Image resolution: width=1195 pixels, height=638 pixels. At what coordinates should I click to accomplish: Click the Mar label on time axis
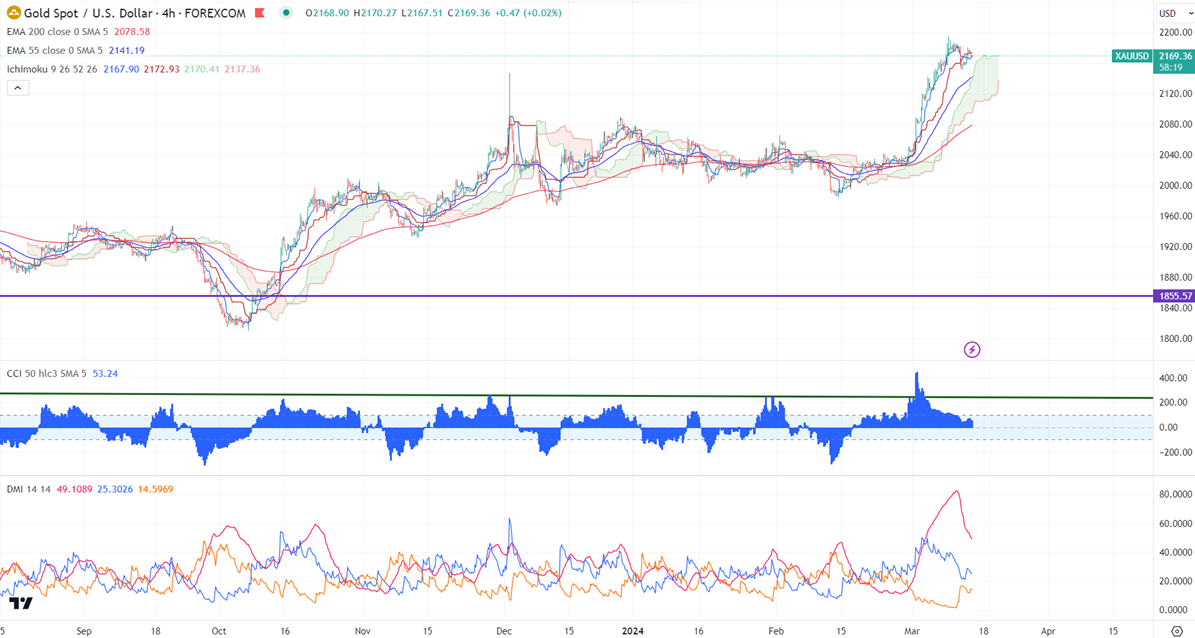coord(911,631)
